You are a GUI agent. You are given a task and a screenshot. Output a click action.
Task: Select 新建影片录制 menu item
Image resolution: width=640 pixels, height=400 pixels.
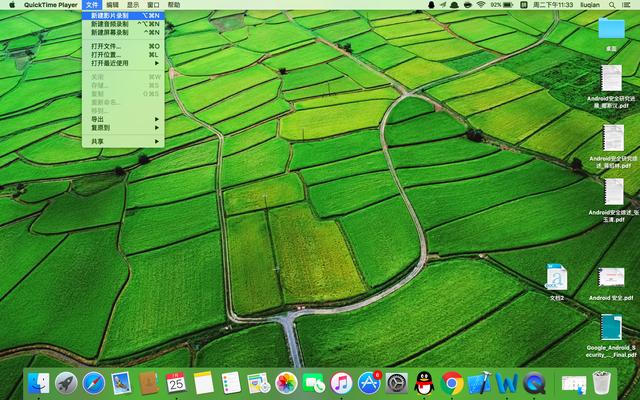pos(110,16)
